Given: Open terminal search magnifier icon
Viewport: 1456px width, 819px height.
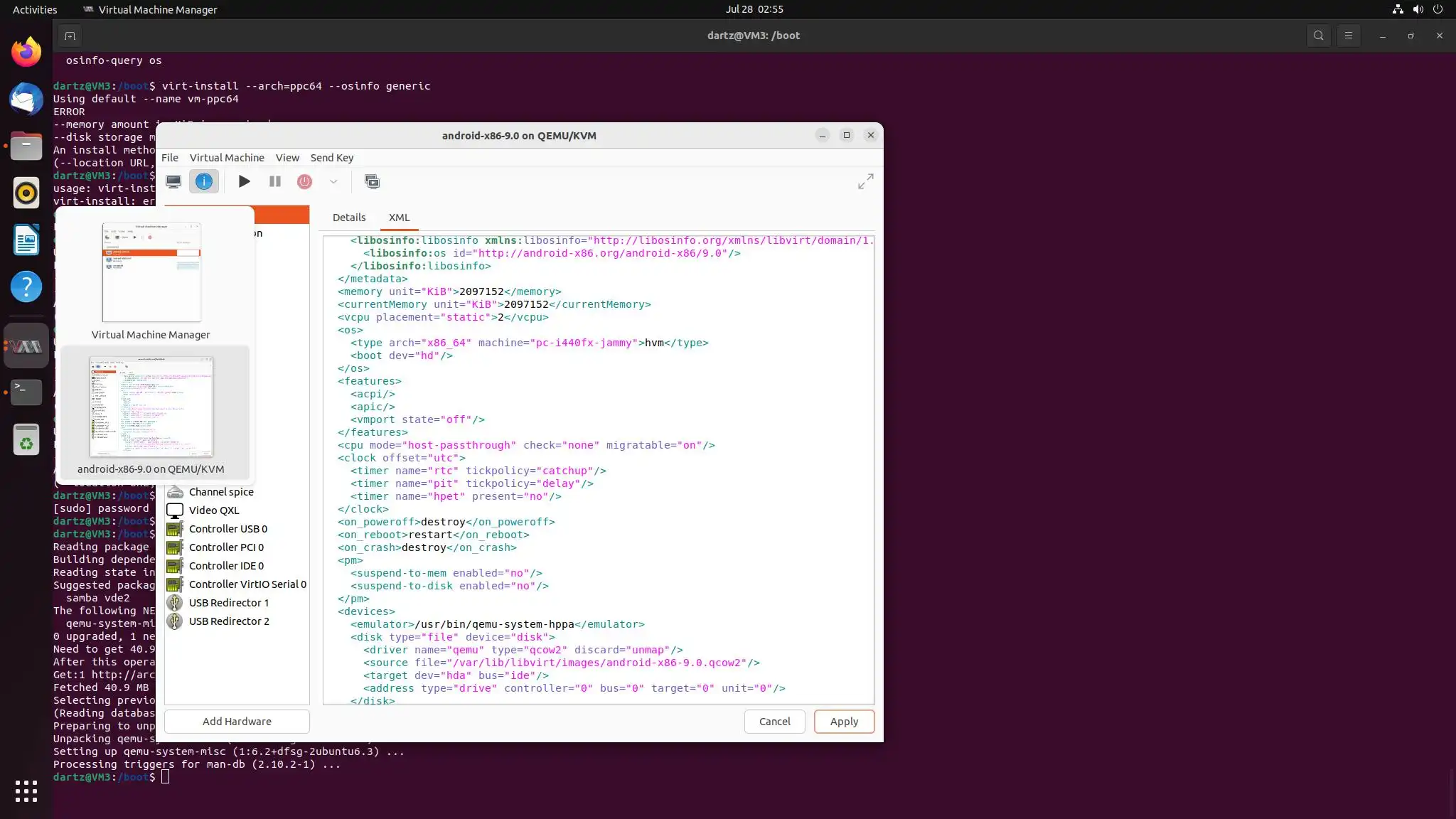Looking at the screenshot, I should (1318, 36).
